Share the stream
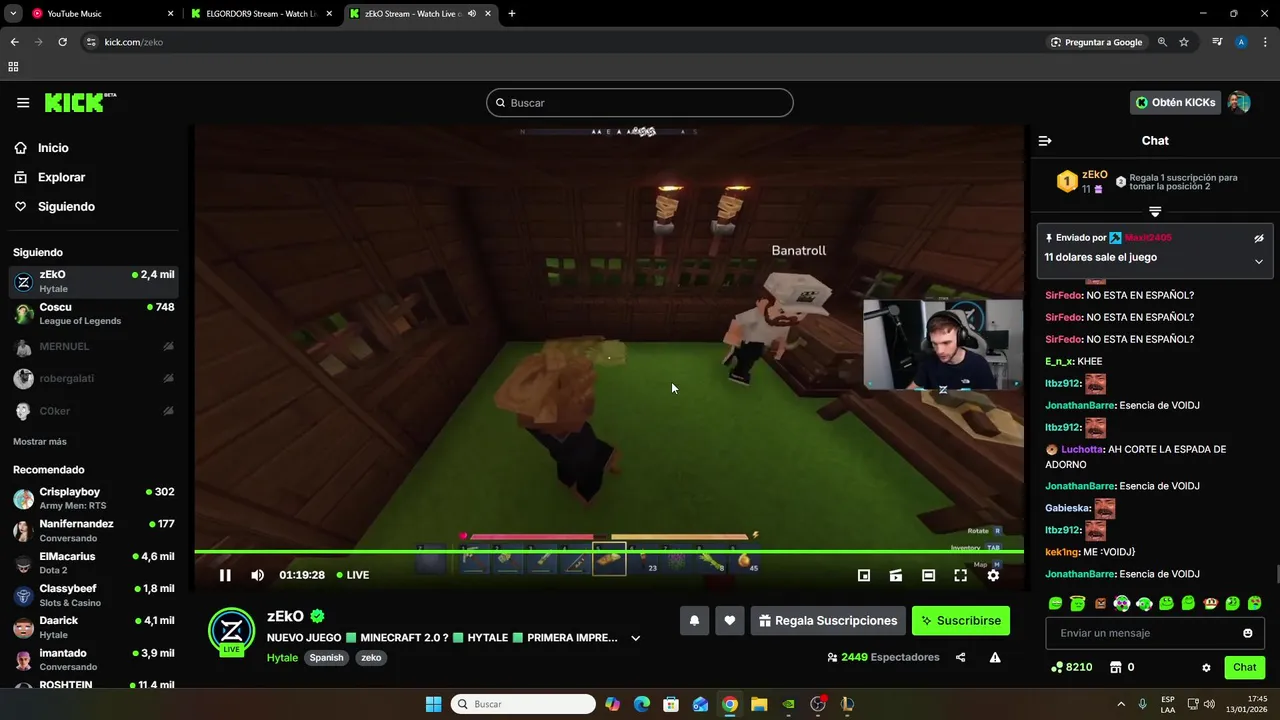1280x720 pixels. tap(961, 657)
